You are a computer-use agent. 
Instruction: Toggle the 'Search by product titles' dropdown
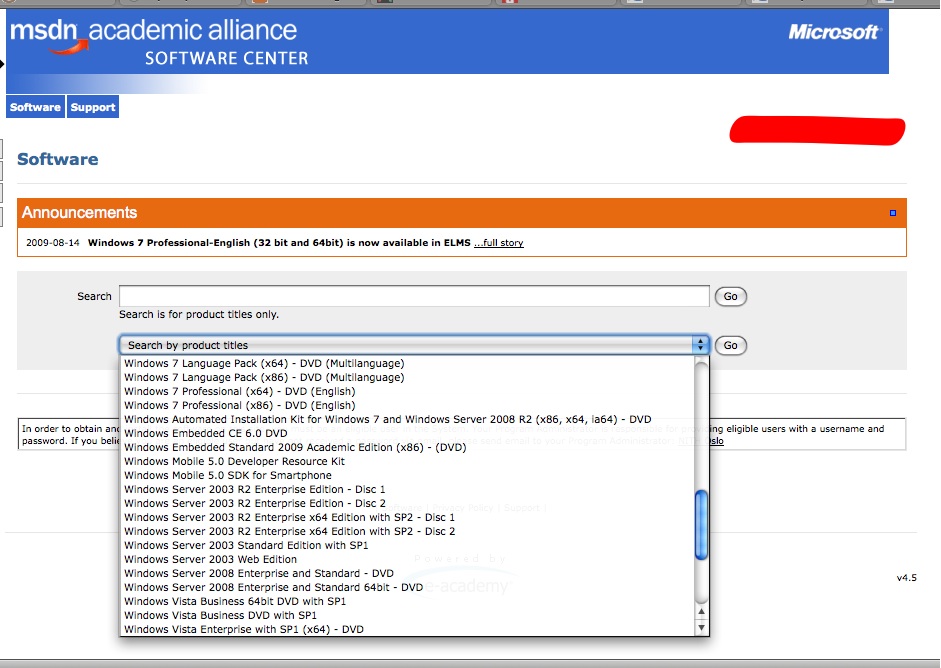point(414,345)
